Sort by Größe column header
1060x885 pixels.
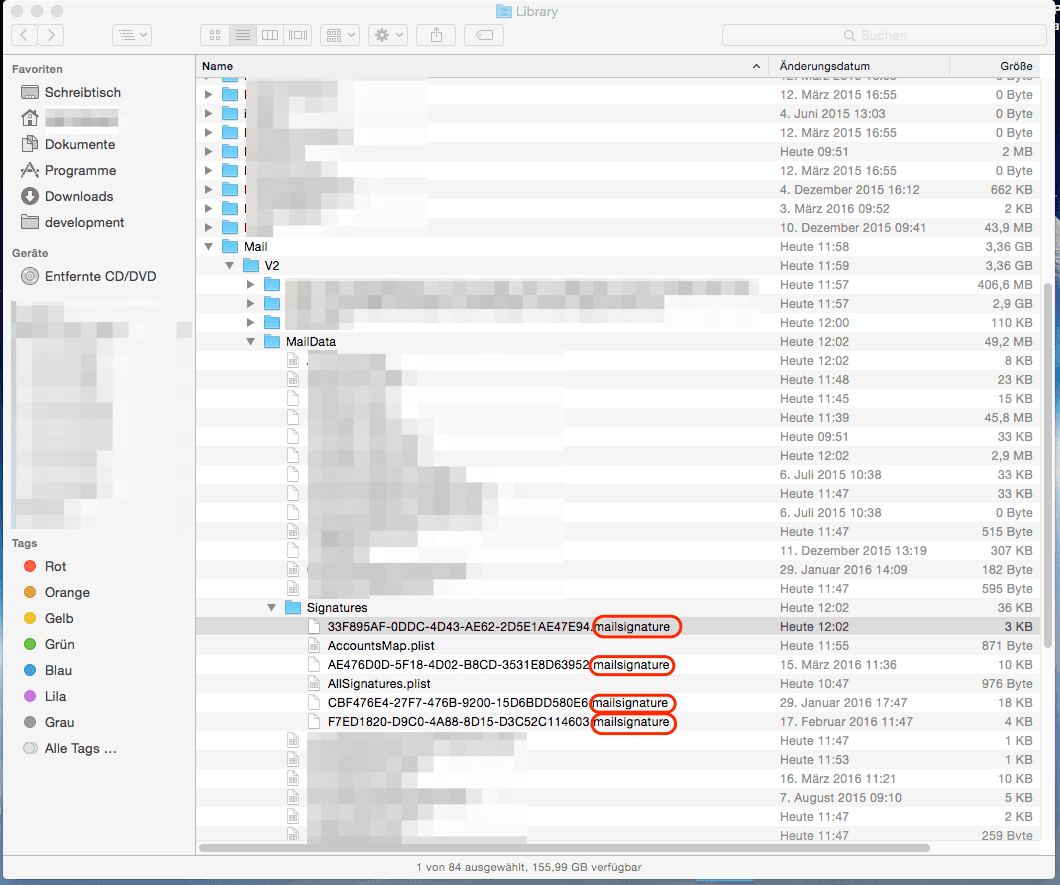click(x=1015, y=66)
